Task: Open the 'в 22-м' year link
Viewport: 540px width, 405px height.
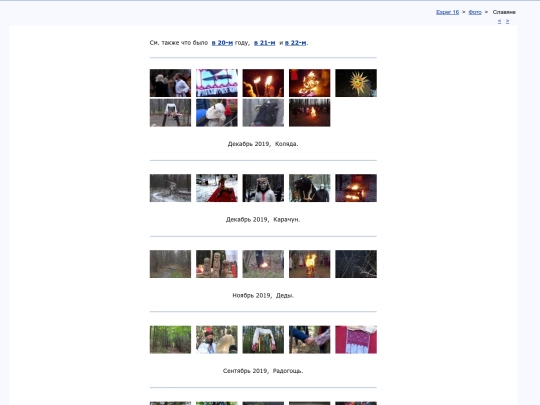Action: (x=295, y=43)
